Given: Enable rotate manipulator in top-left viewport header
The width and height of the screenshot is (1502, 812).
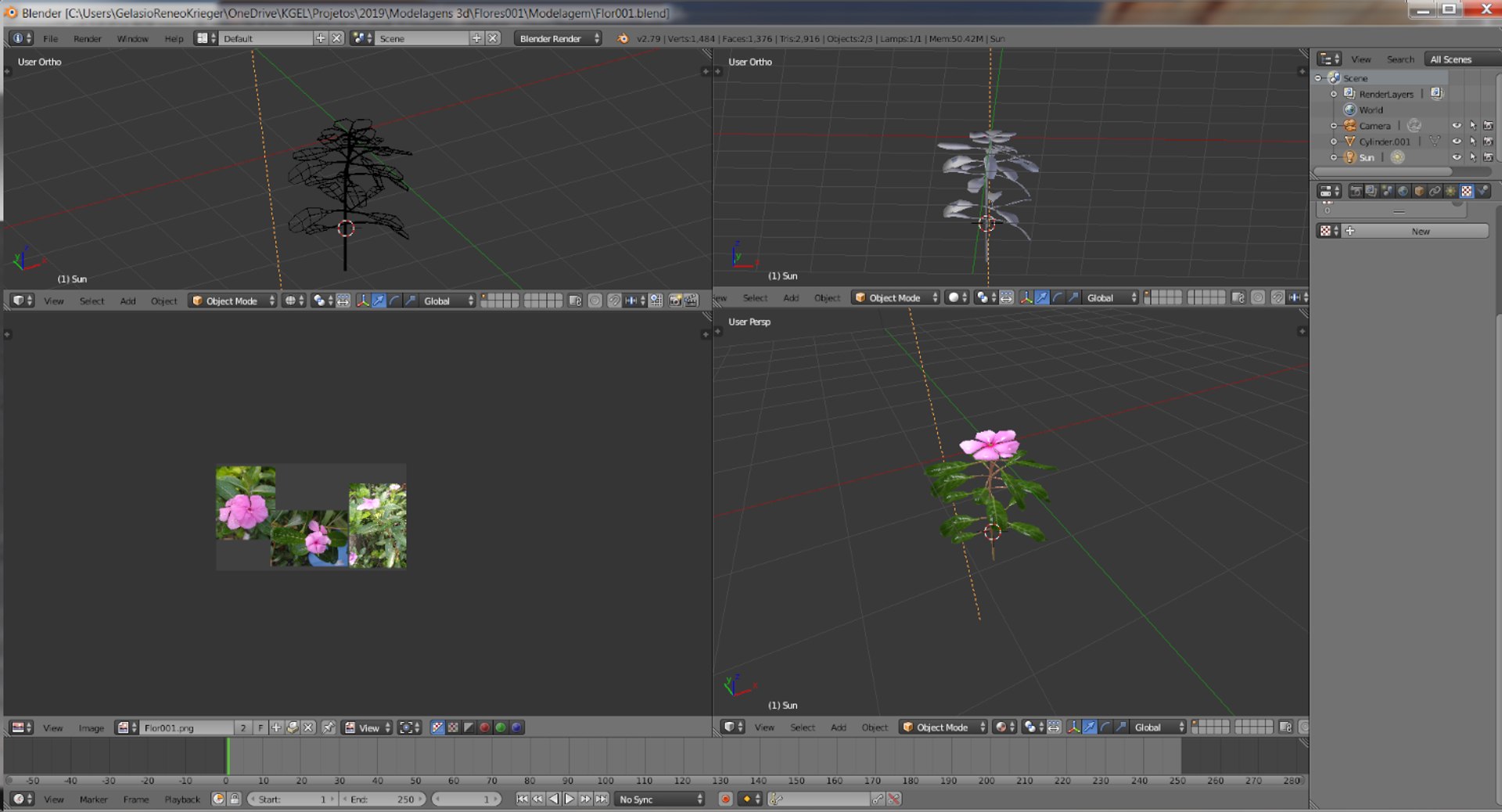Looking at the screenshot, I should tap(395, 300).
